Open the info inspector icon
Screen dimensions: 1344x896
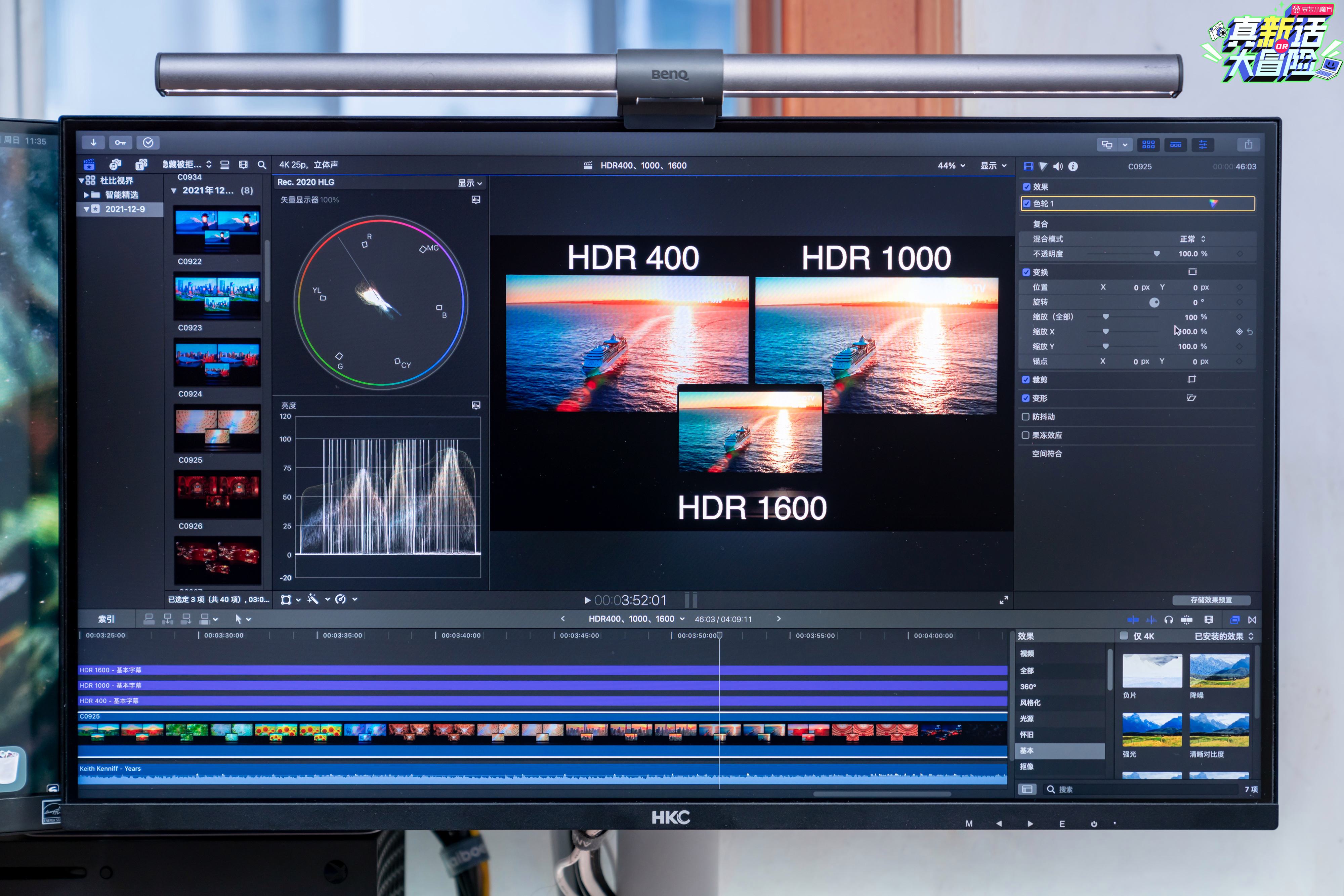point(1073,166)
